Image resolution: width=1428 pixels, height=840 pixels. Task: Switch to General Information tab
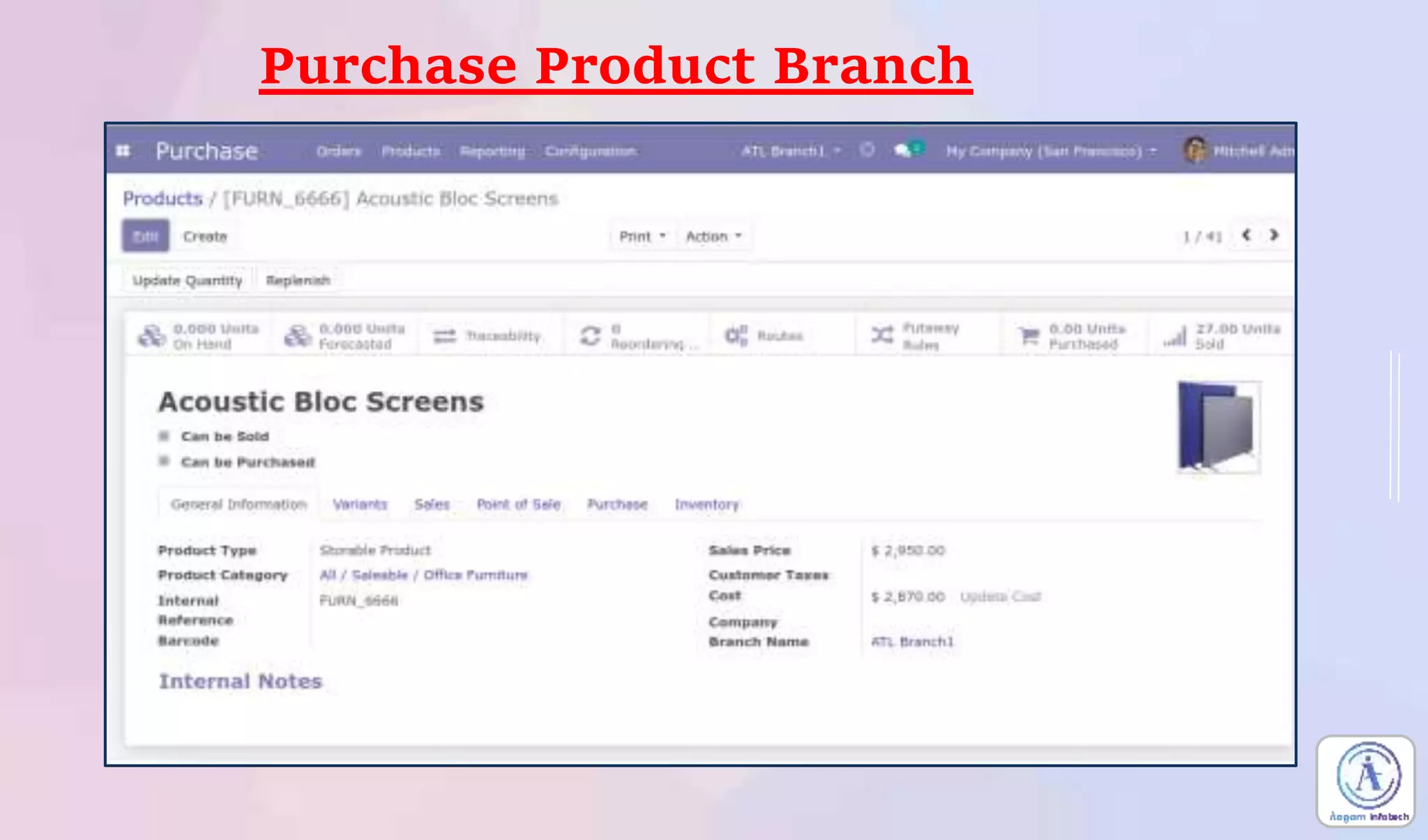coord(238,504)
